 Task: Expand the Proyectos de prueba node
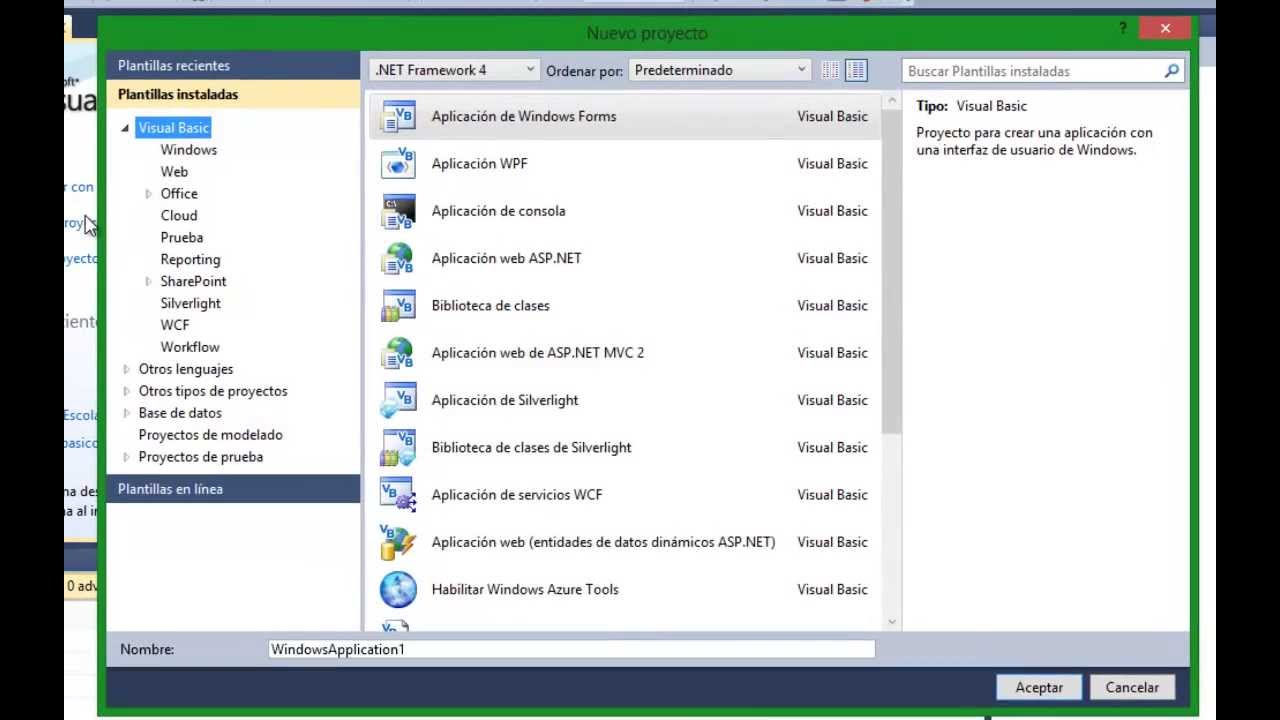coord(126,458)
